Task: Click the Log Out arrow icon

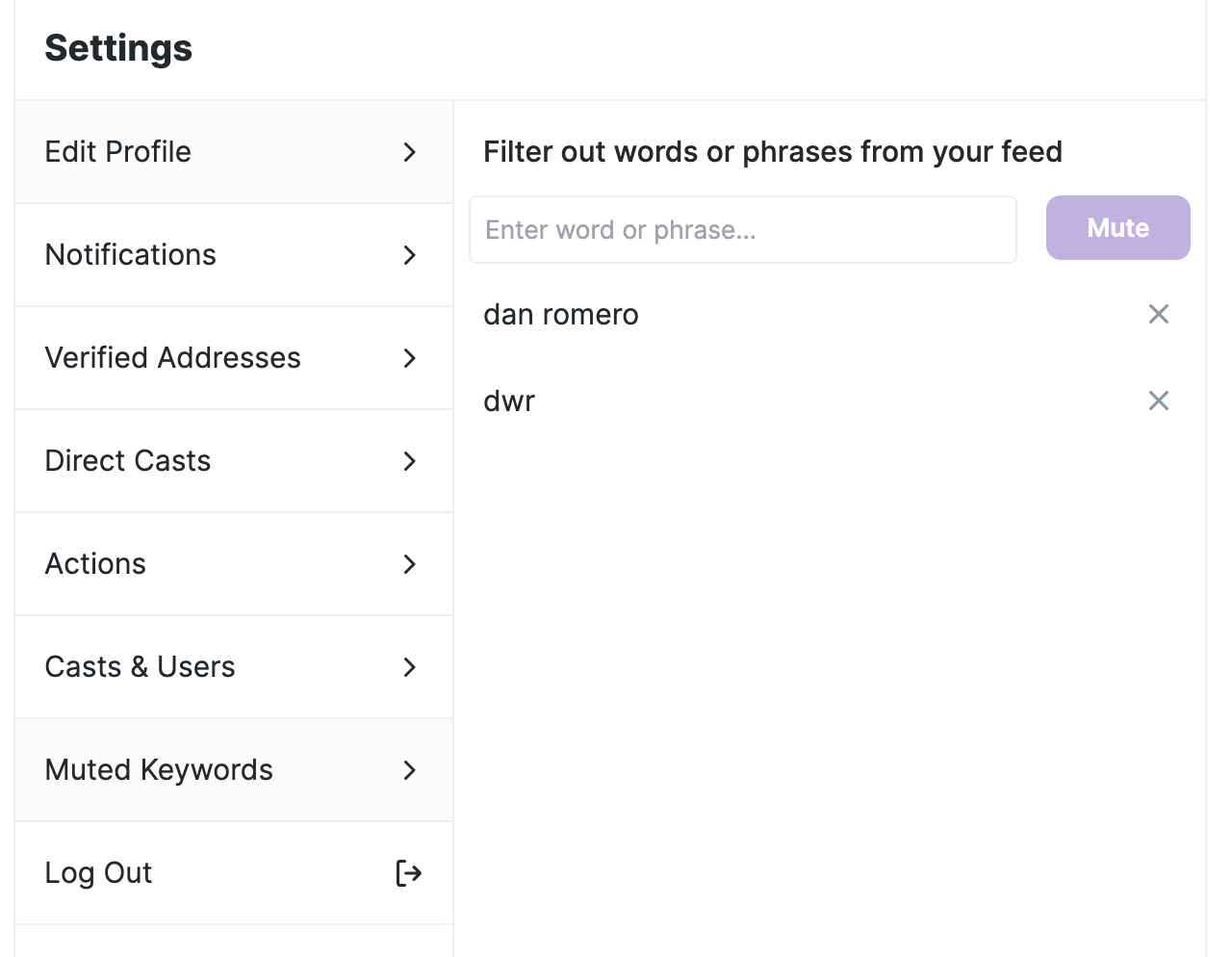Action: click(x=409, y=873)
